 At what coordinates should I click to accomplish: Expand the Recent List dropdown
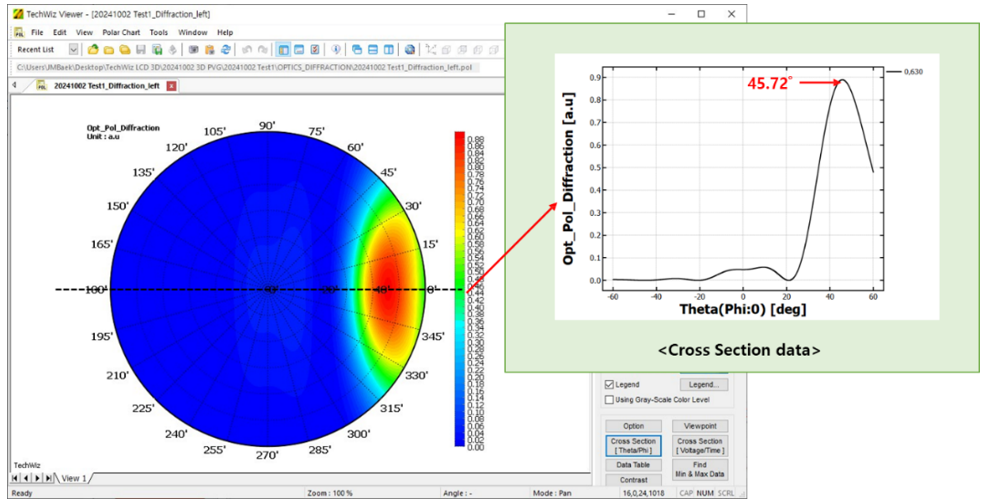tap(74, 49)
